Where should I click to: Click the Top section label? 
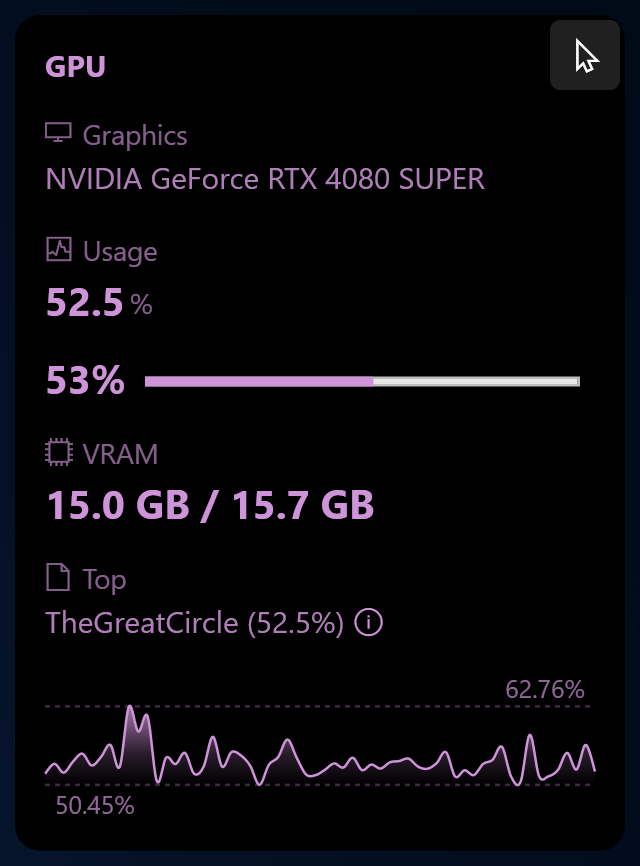(x=105, y=579)
